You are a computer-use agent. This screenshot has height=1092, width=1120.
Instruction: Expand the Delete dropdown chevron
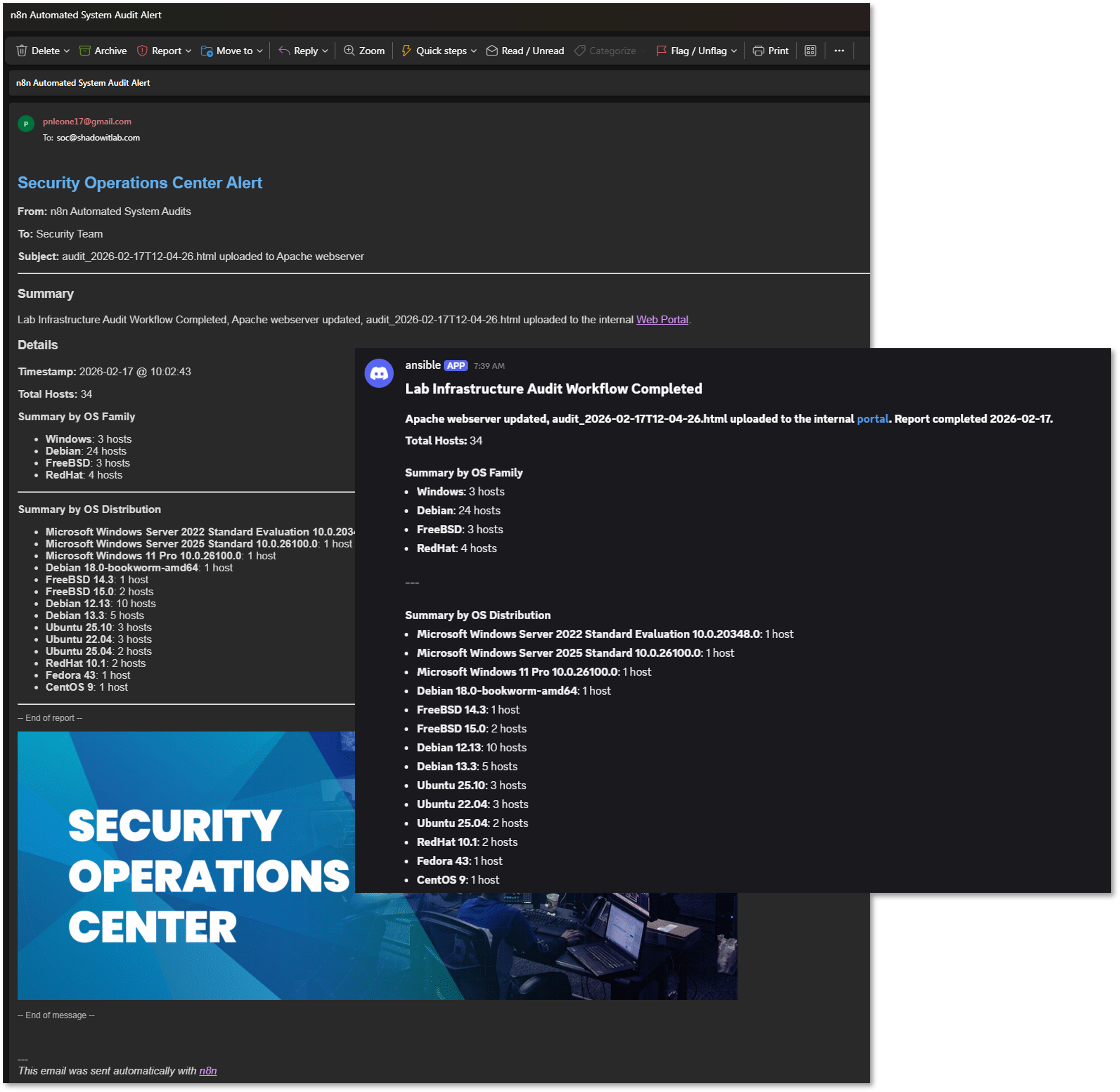[x=67, y=50]
